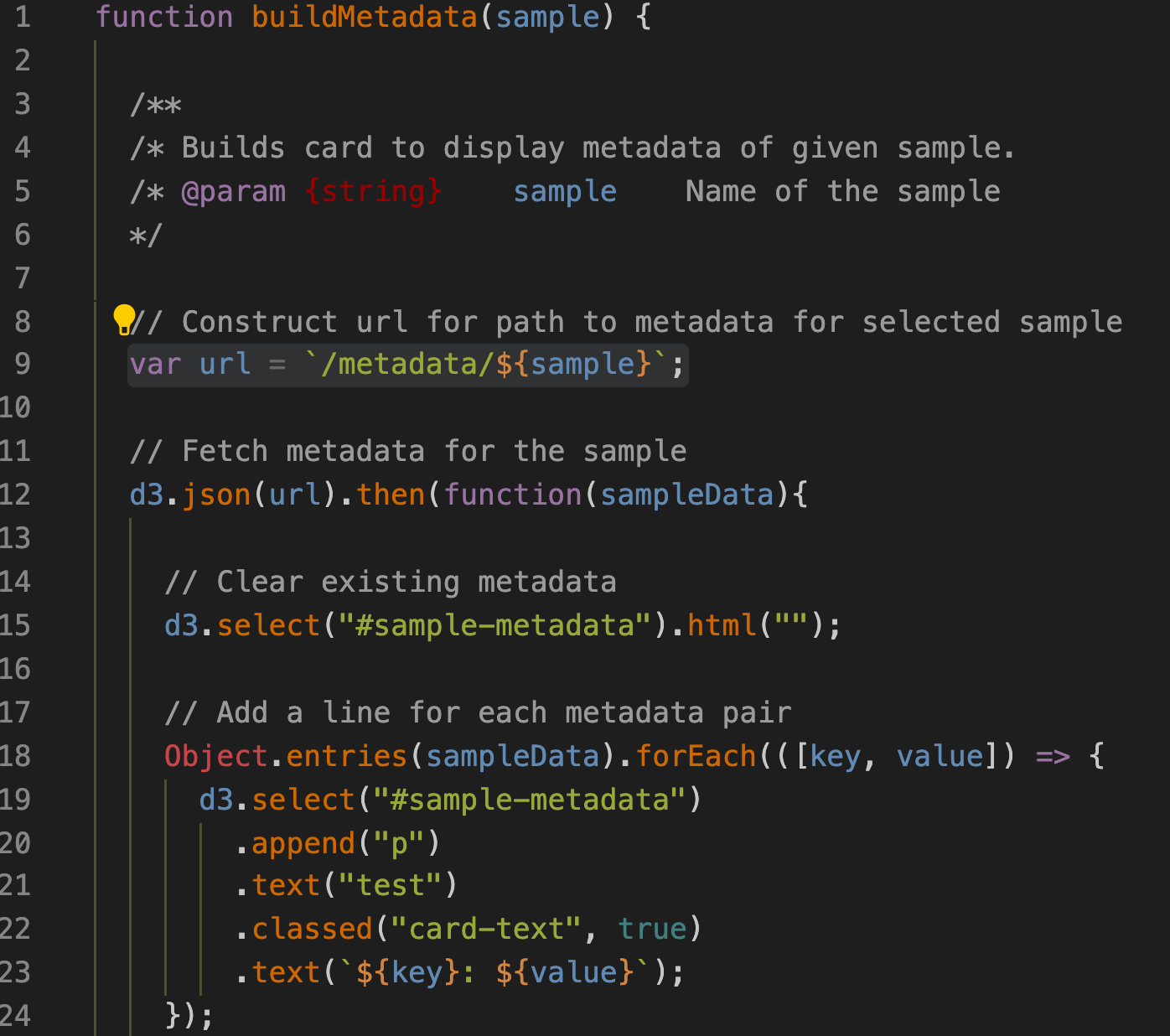
Task: Click "#sample-metadata" string on line 15
Action: click(x=495, y=625)
